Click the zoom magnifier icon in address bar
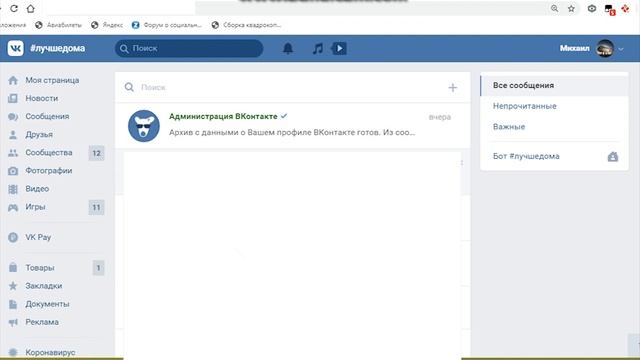Screen dimensions: 640x360 pyautogui.click(x=554, y=8)
